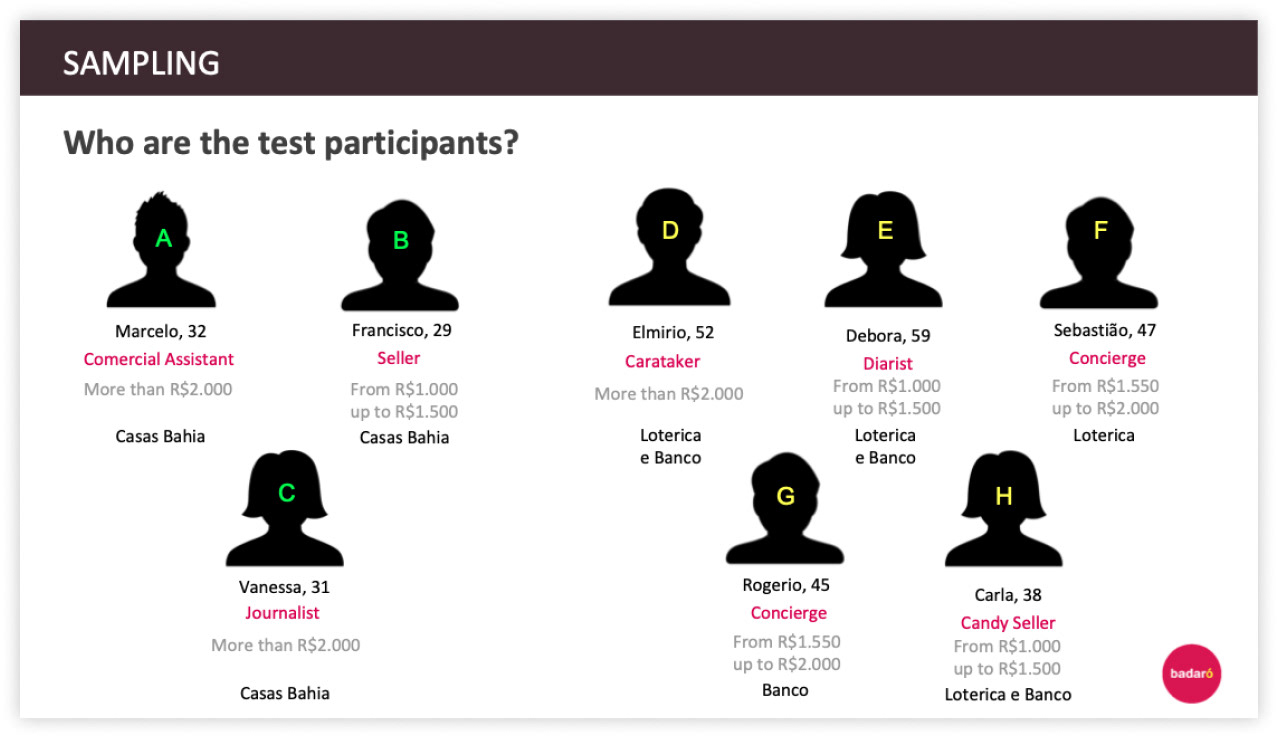This screenshot has height=739, width=1278.
Task: Click the SAMPLING header title
Action: (141, 63)
